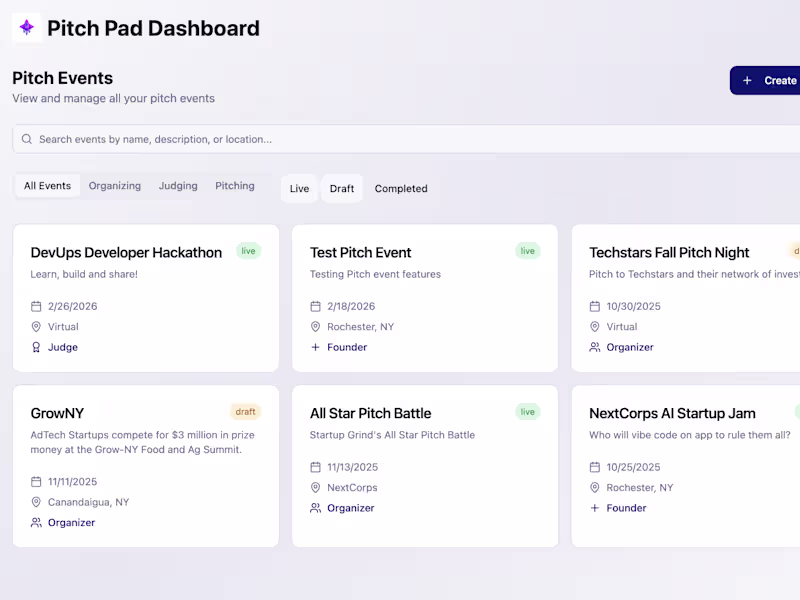Click the Organizer icon on Techstars Fall Pitch Night
800x600 pixels.
[x=595, y=347]
